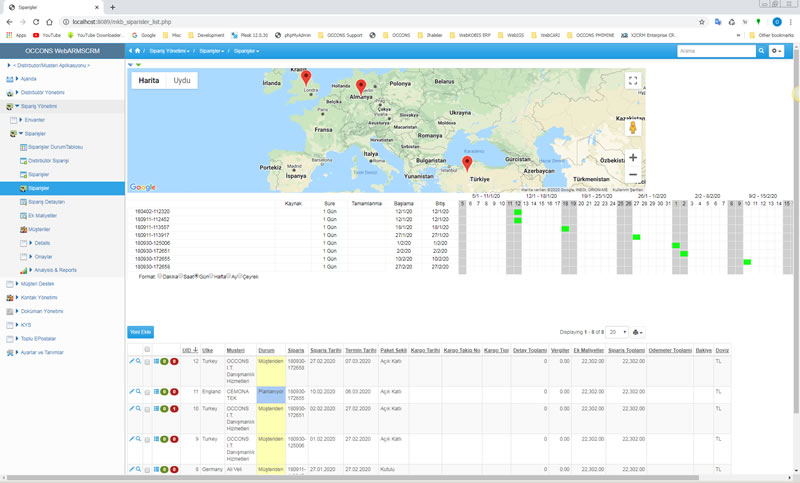Image resolution: width=800 pixels, height=483 pixels.
Task: Switch the map to Uydu view
Action: point(182,81)
